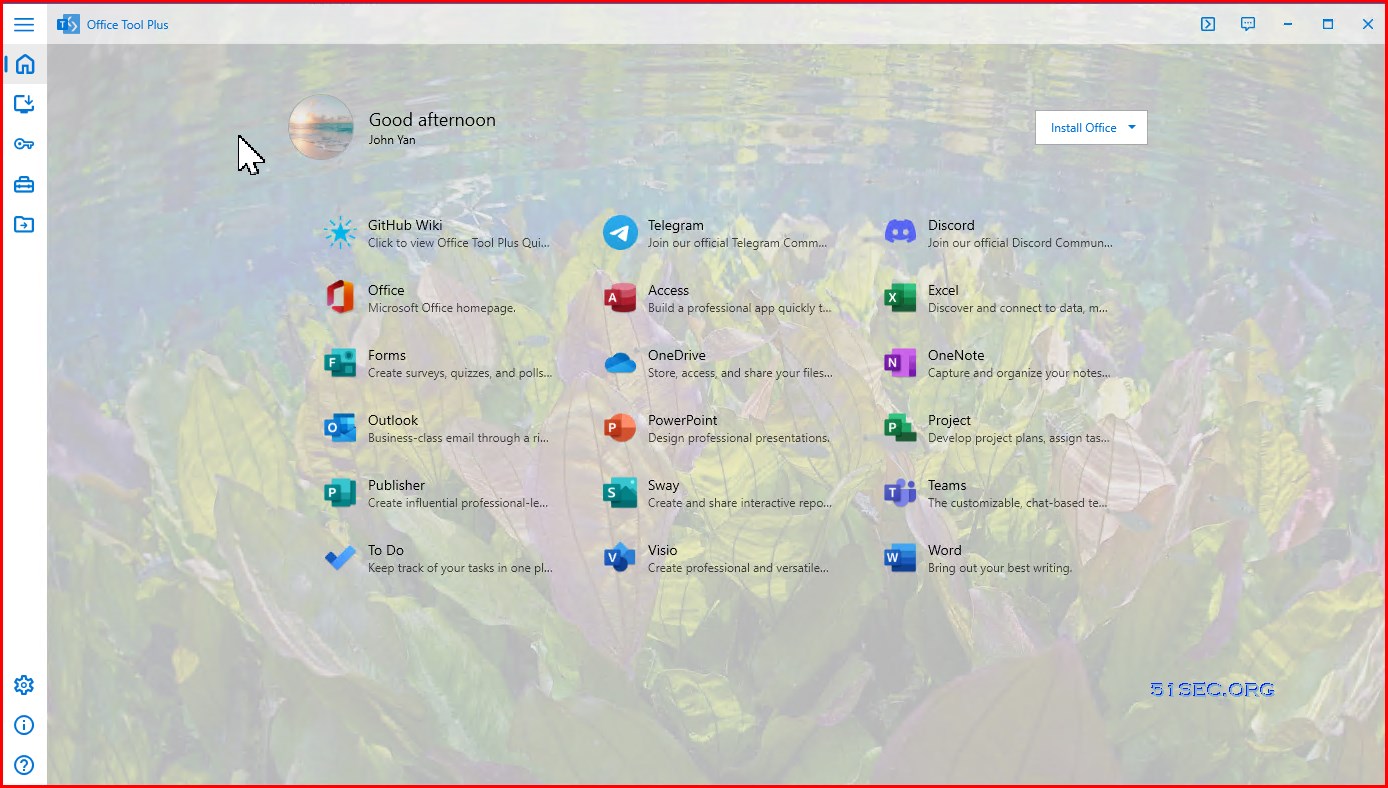Click John Yan's profile picture
The height and width of the screenshot is (788, 1388).
tap(321, 127)
